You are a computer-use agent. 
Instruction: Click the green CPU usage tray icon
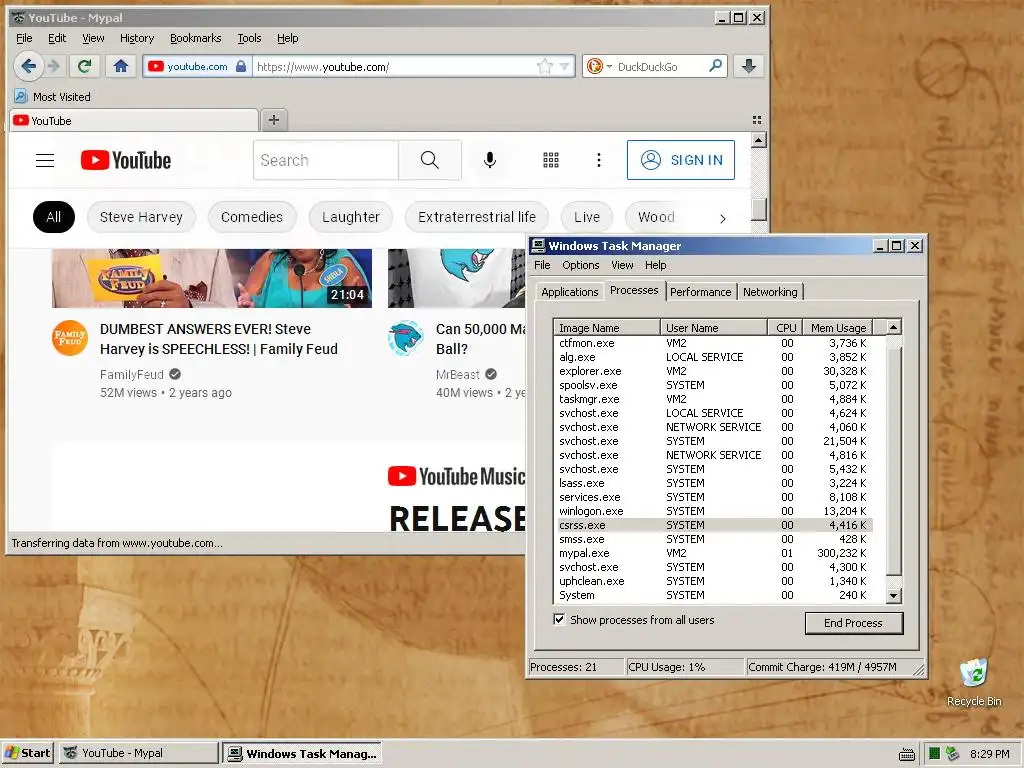click(x=935, y=754)
